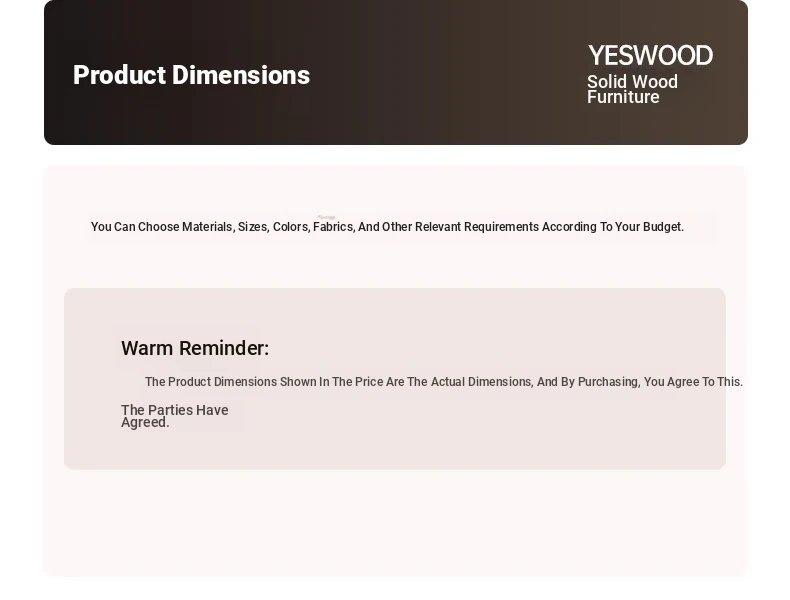Click the YESWOOD brand logo

650,55
